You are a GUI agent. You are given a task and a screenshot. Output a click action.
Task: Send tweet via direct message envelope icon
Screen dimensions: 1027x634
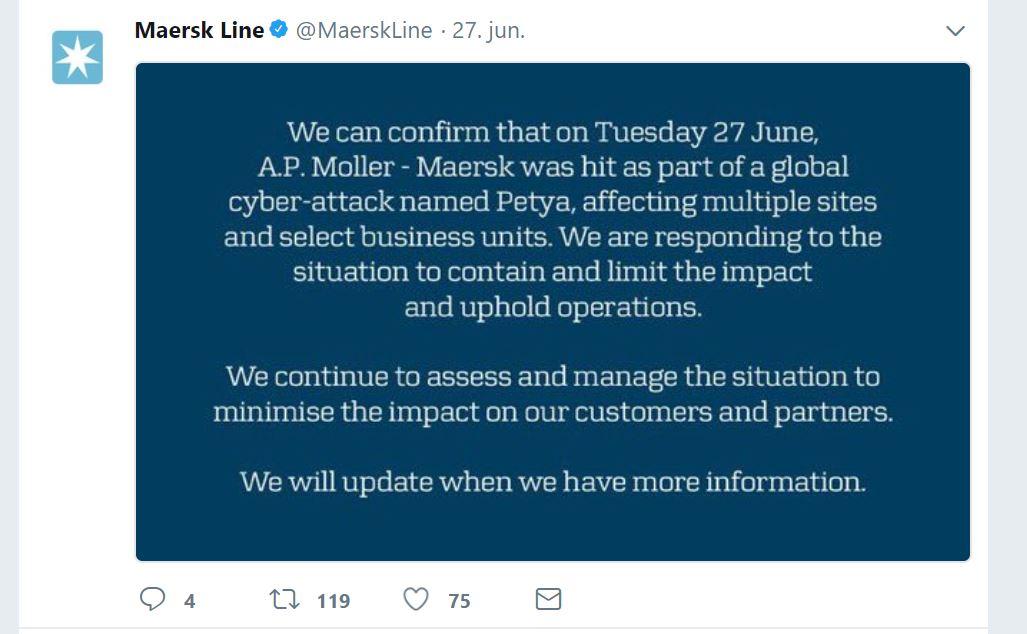tap(548, 599)
